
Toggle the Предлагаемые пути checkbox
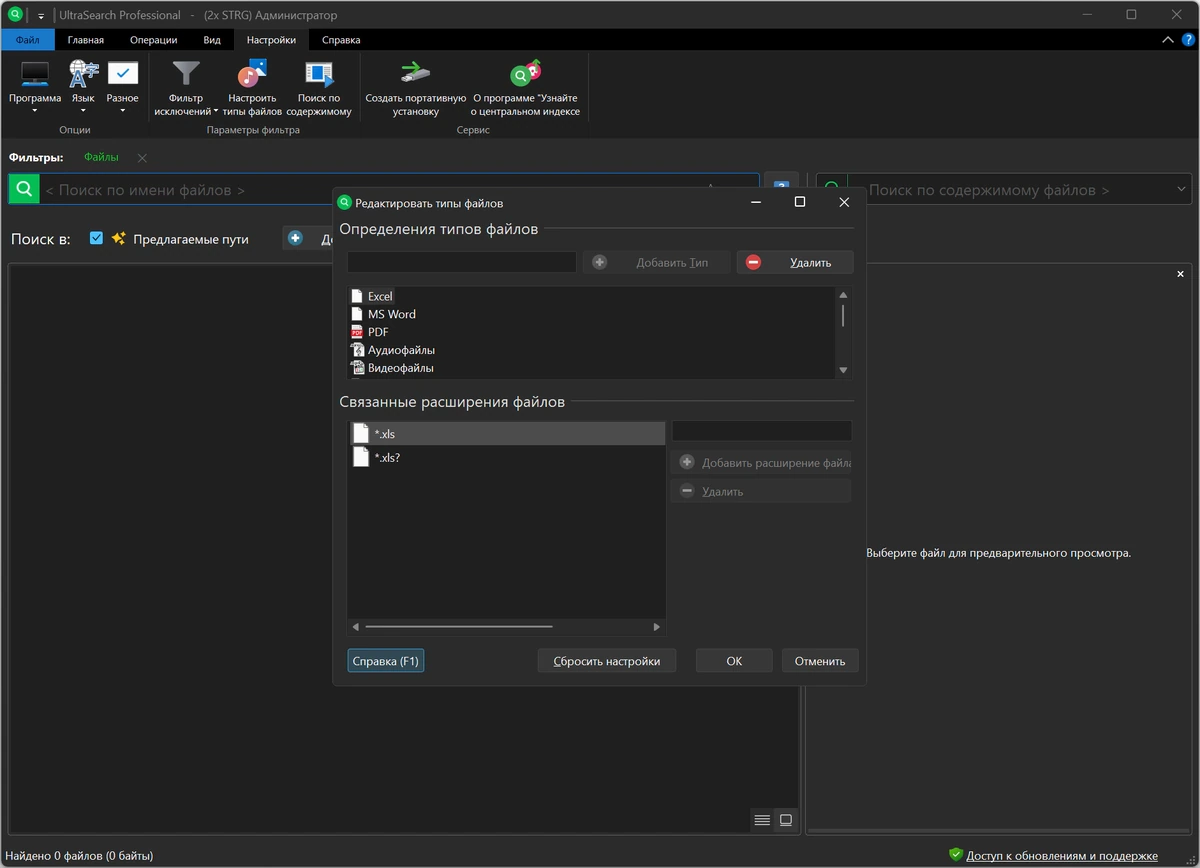coord(96,238)
